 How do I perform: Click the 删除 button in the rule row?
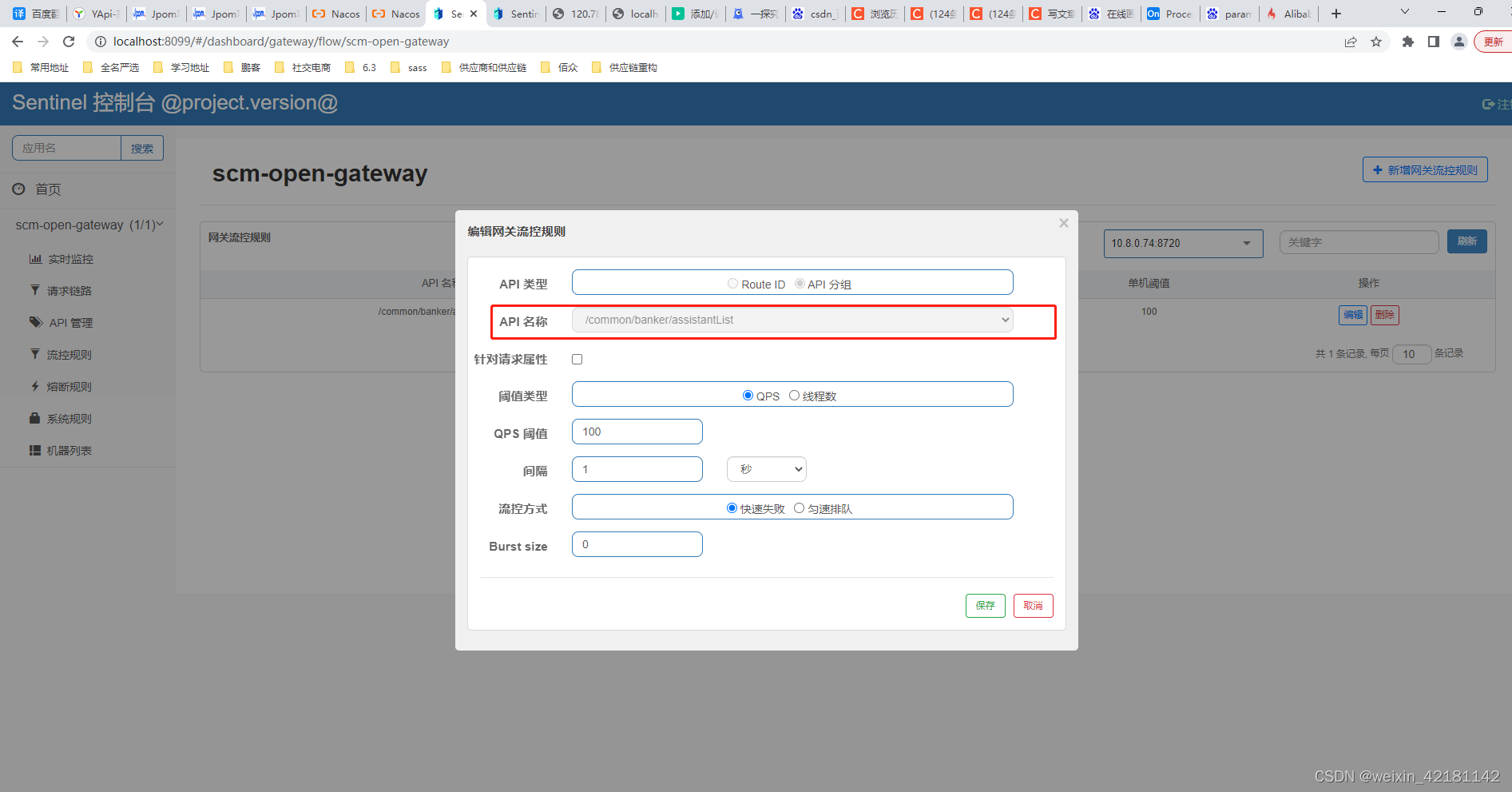pos(1385,315)
